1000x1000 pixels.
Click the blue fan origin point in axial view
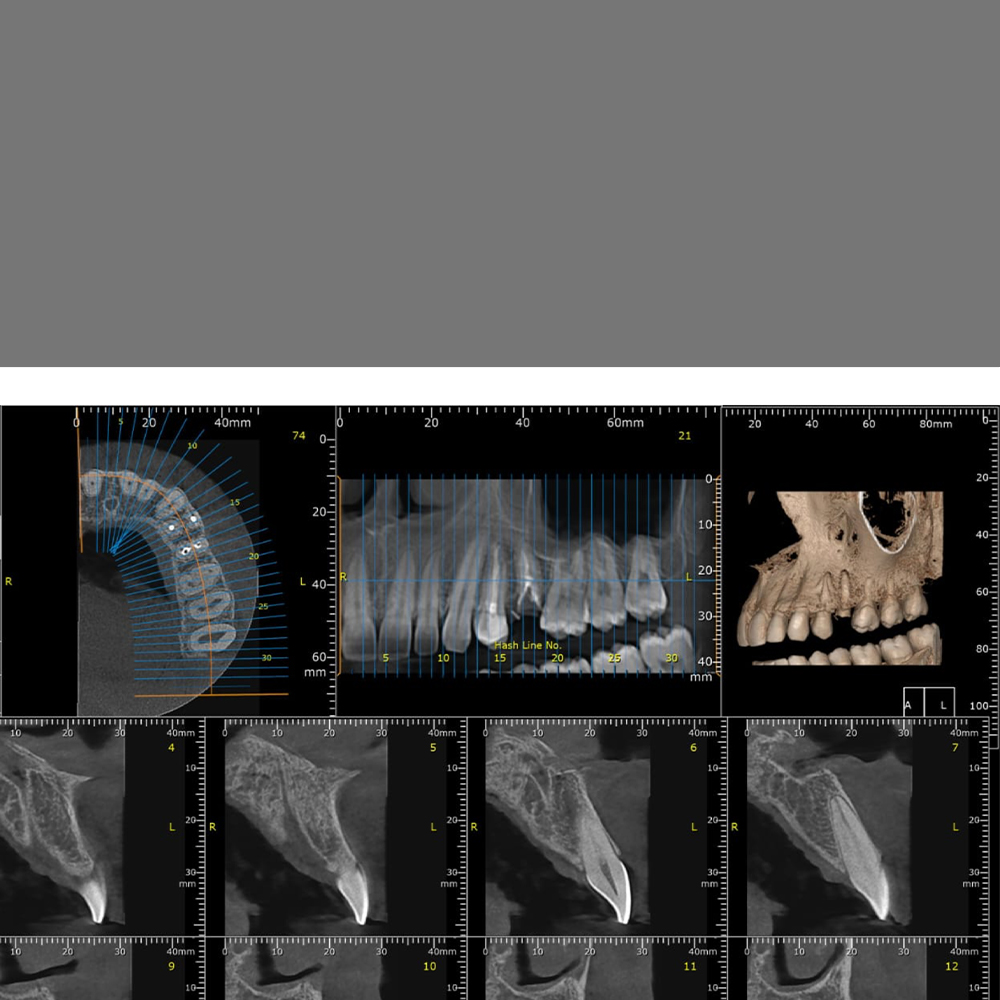pos(113,549)
